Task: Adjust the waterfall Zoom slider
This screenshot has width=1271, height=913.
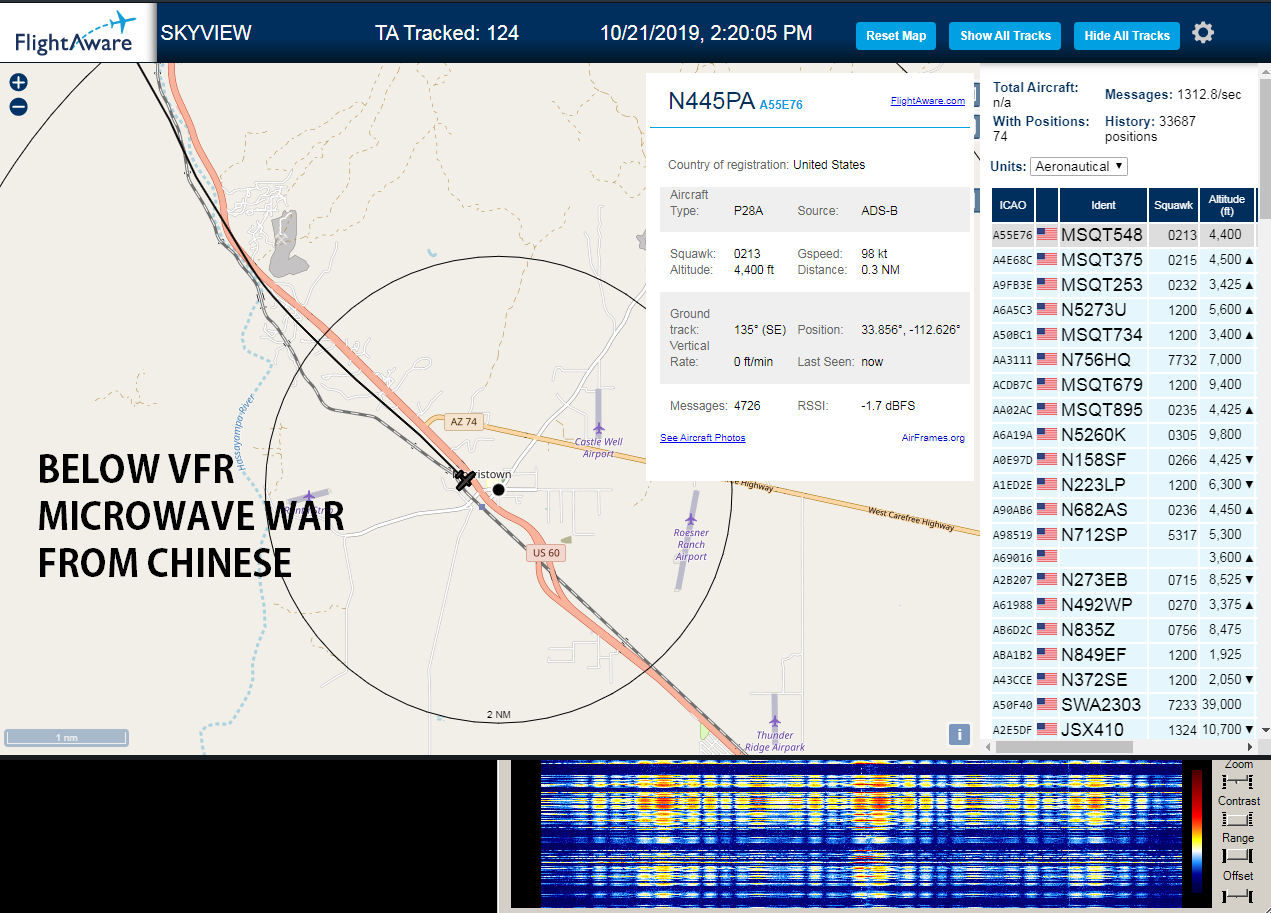Action: 1238,780
